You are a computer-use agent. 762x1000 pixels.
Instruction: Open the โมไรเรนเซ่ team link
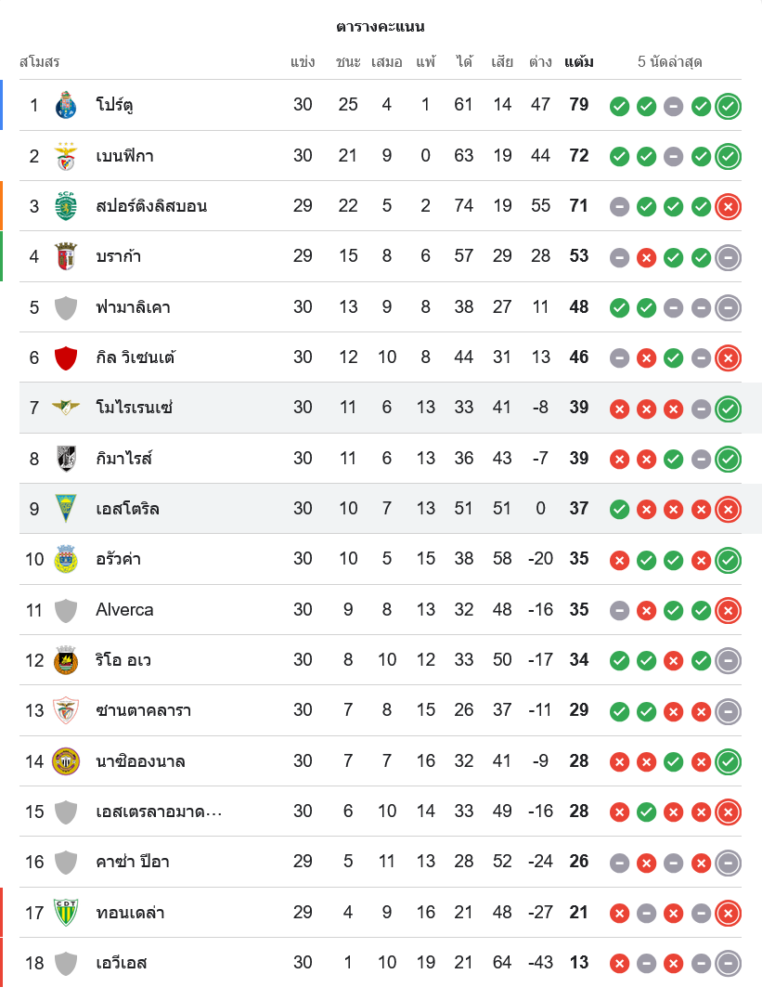click(134, 408)
